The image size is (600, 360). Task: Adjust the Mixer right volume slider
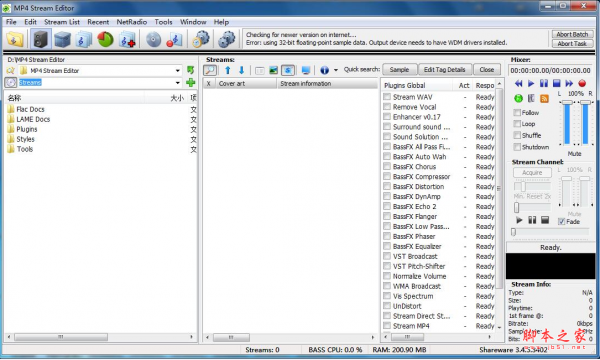tap(585, 103)
